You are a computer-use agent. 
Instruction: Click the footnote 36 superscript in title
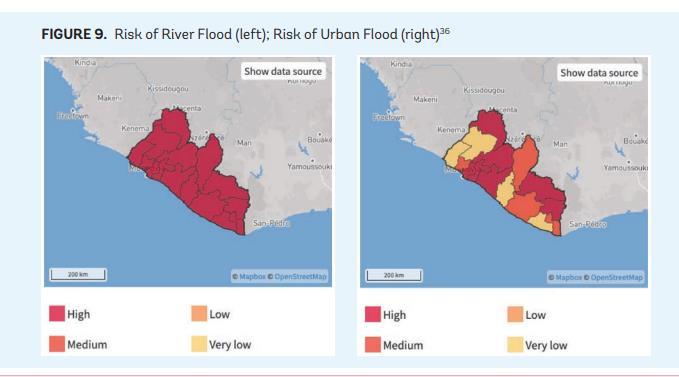pos(445,31)
